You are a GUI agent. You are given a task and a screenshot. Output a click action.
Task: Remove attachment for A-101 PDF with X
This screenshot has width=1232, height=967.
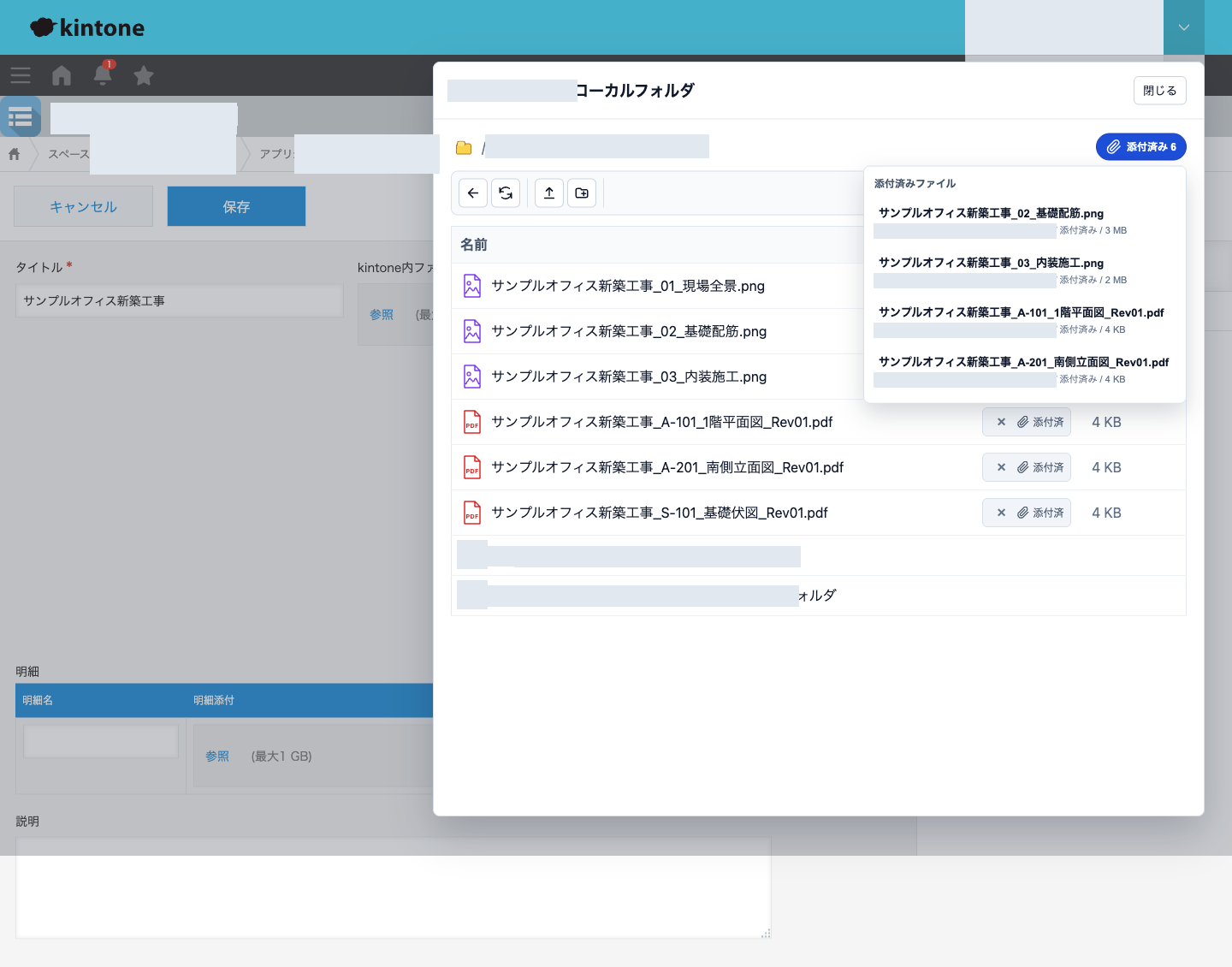(1001, 422)
